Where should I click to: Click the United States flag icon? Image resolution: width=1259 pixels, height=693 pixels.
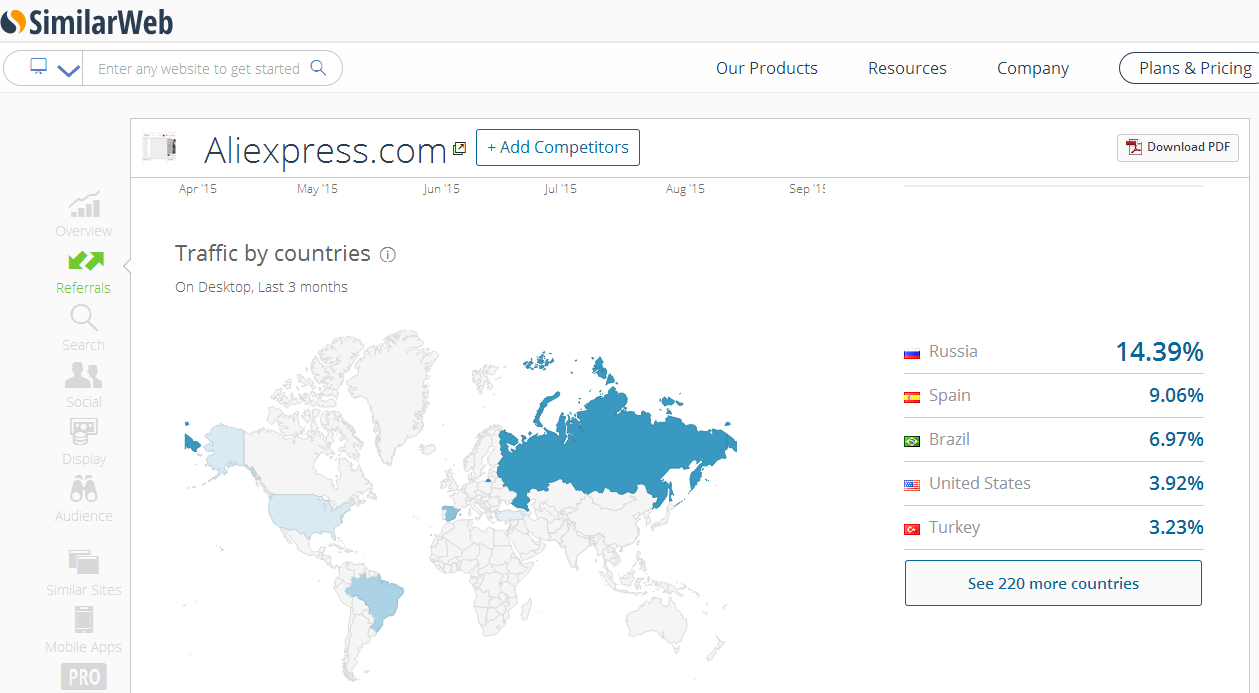[x=912, y=485]
